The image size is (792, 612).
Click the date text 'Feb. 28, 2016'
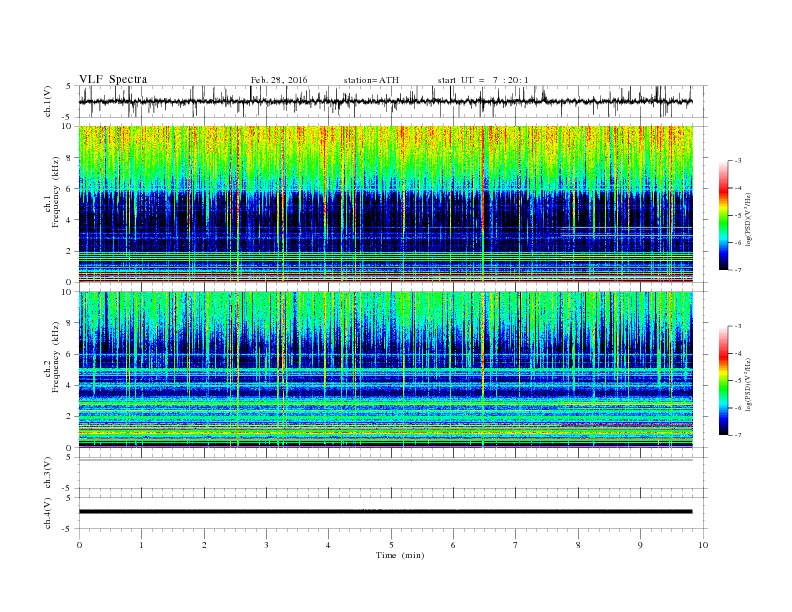[279, 80]
